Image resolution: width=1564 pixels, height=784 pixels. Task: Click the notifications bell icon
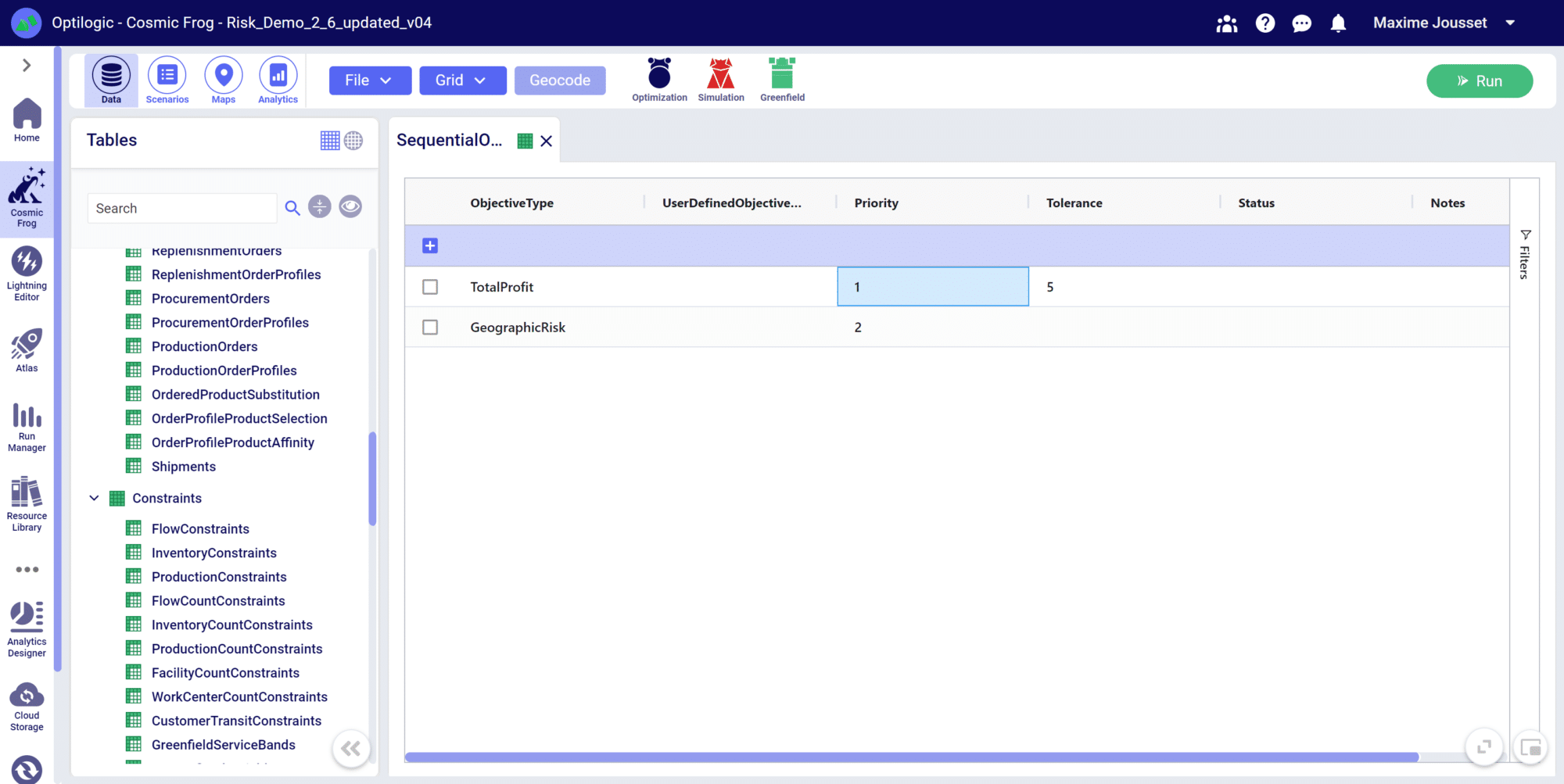1338,23
